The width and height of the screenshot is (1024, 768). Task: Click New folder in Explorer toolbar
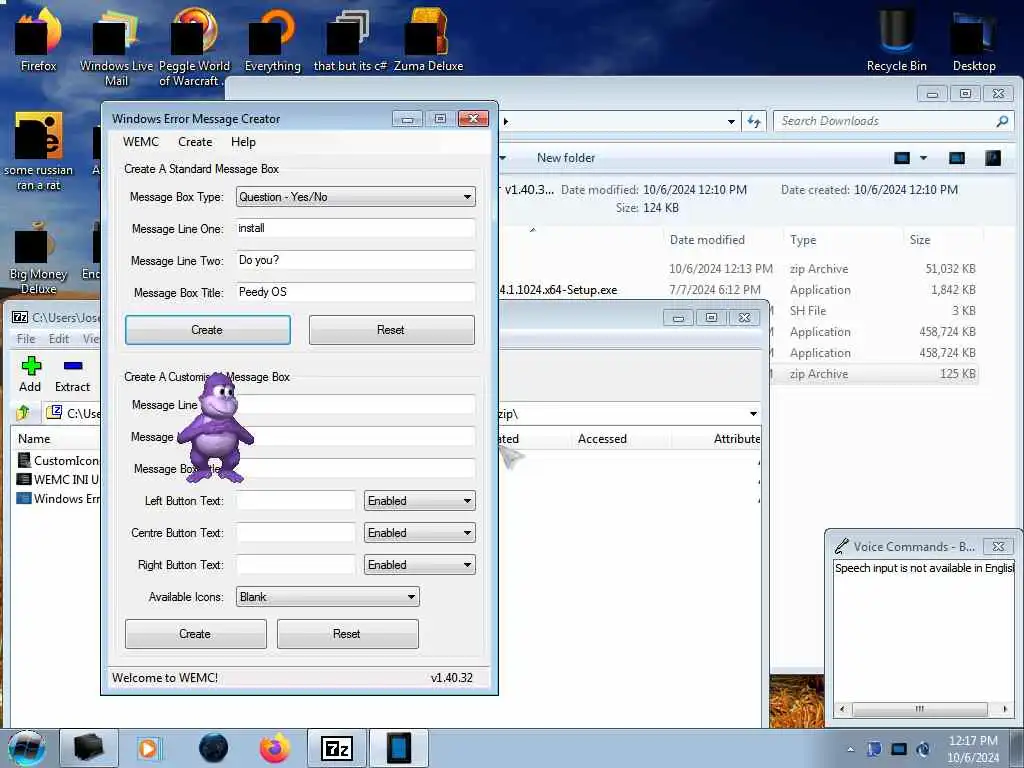(566, 158)
